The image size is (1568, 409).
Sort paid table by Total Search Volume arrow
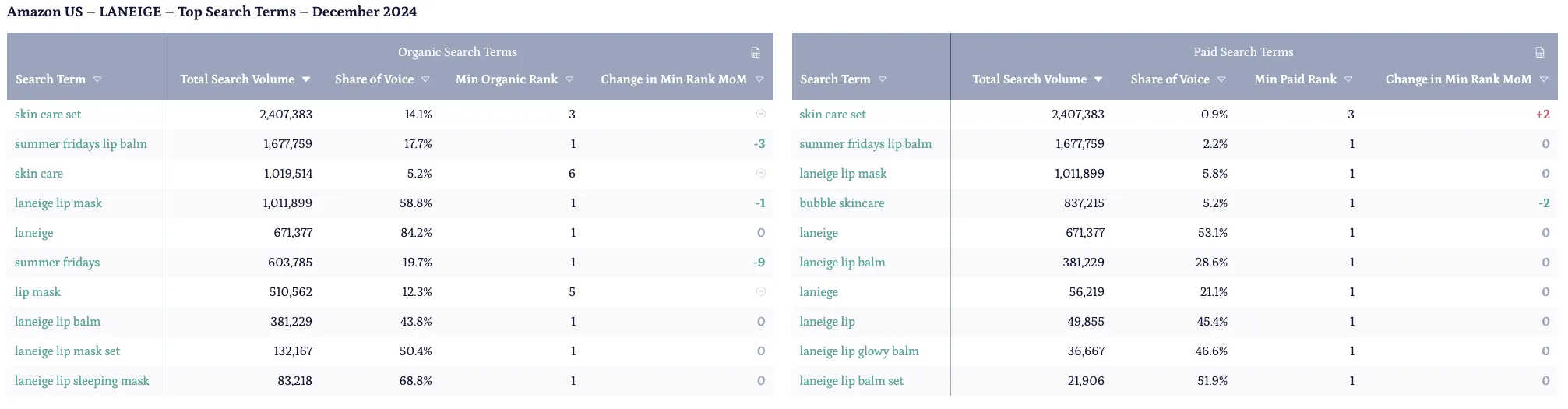point(1098,79)
